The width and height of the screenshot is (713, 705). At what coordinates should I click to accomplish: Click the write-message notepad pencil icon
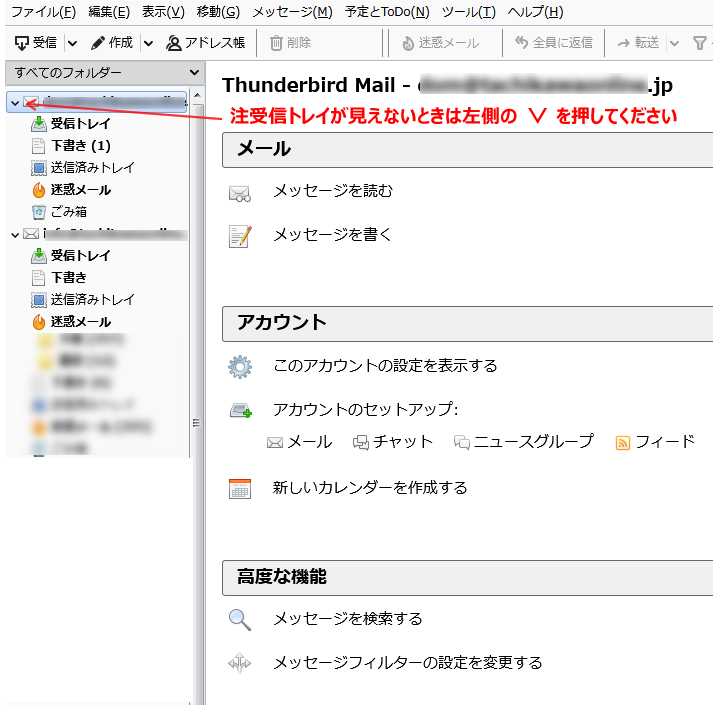pyautogui.click(x=240, y=237)
